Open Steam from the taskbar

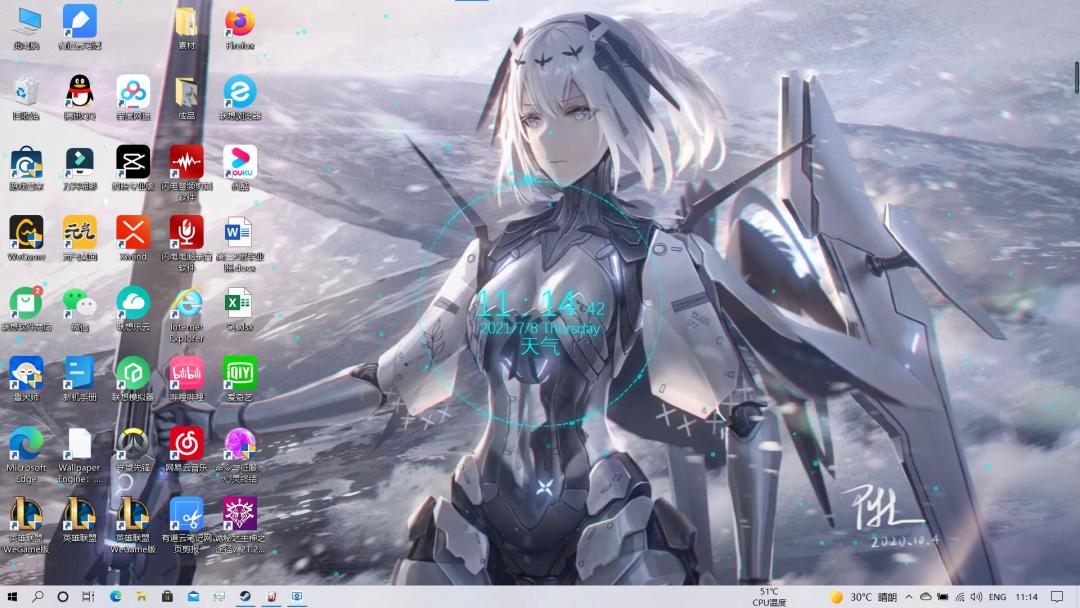click(245, 597)
